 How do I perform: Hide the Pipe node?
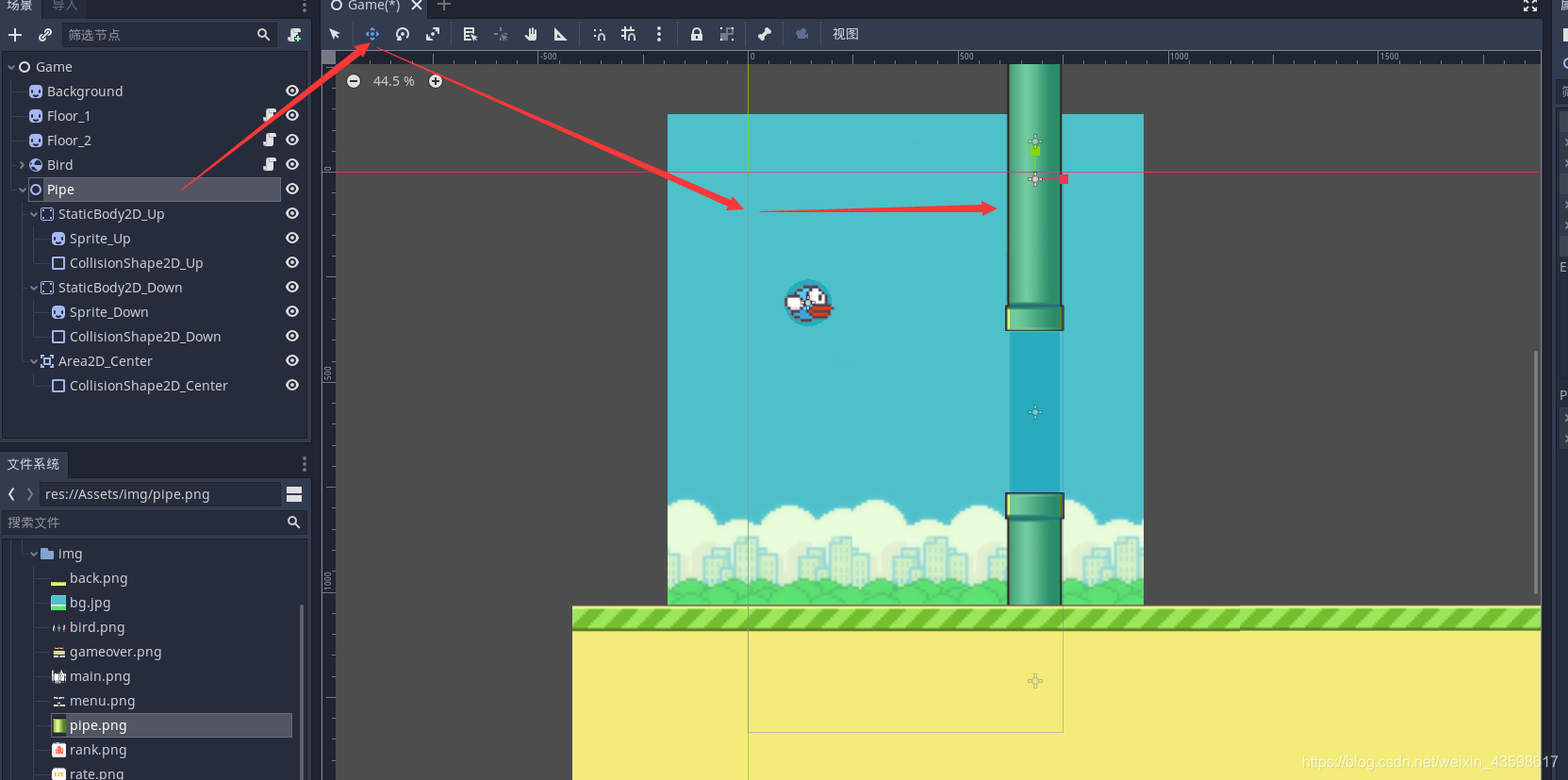pos(292,190)
